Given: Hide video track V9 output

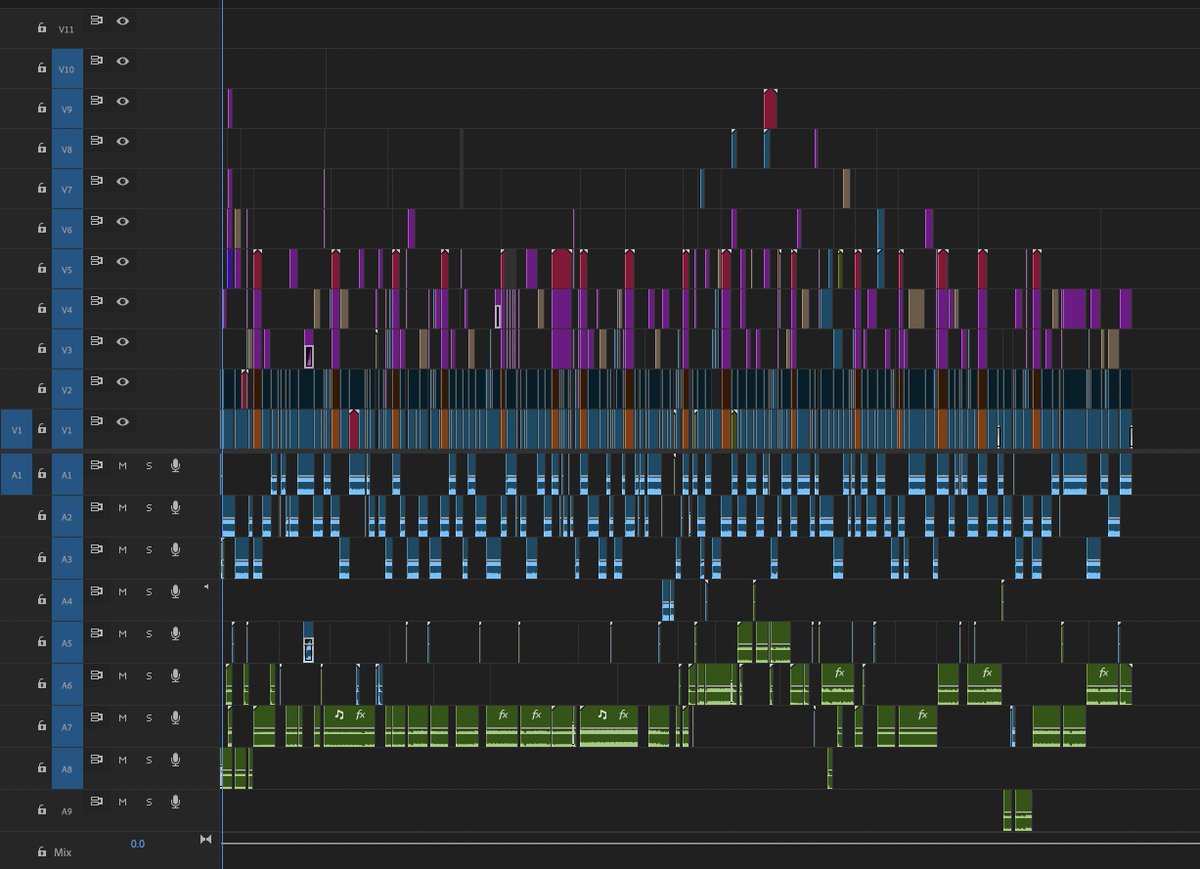Looking at the screenshot, I should coord(122,101).
